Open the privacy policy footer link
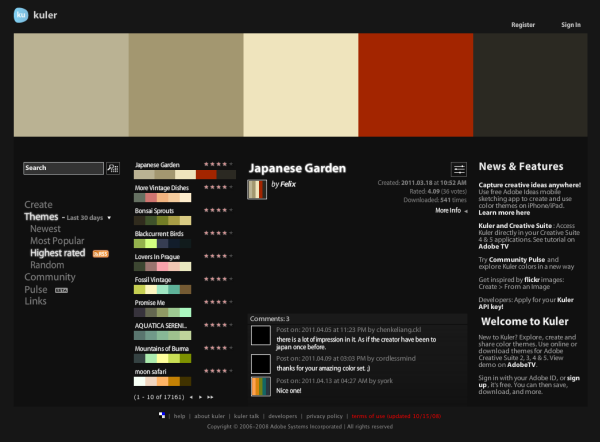The height and width of the screenshot is (442, 600). (x=324, y=416)
